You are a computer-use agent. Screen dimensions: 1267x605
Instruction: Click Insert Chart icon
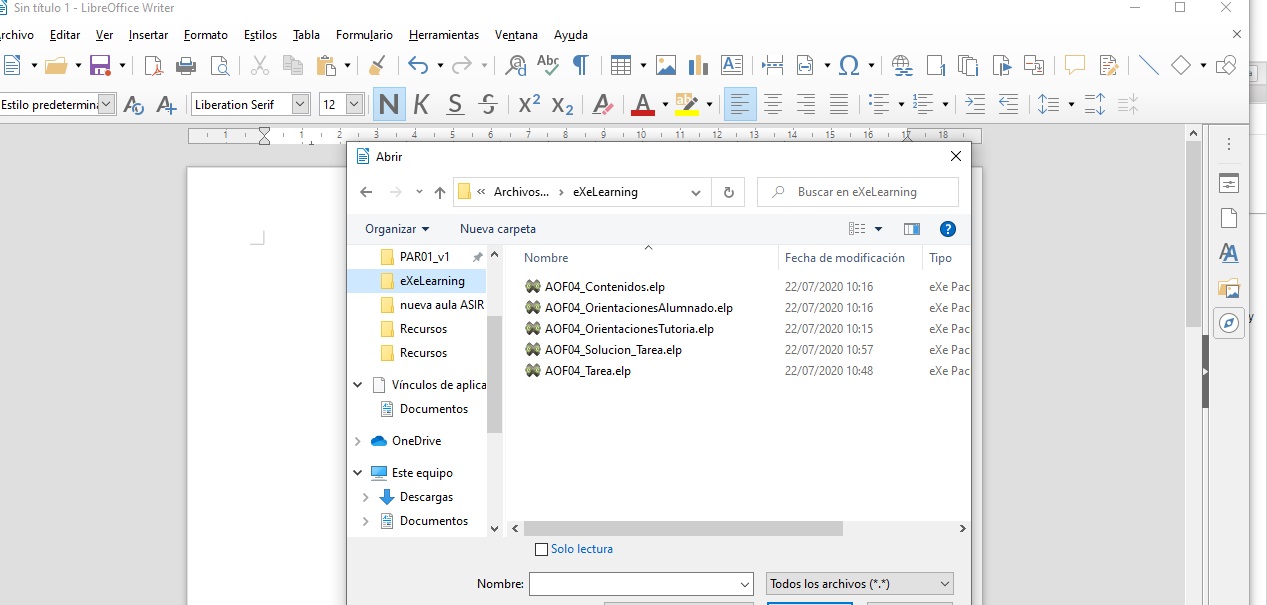(699, 66)
